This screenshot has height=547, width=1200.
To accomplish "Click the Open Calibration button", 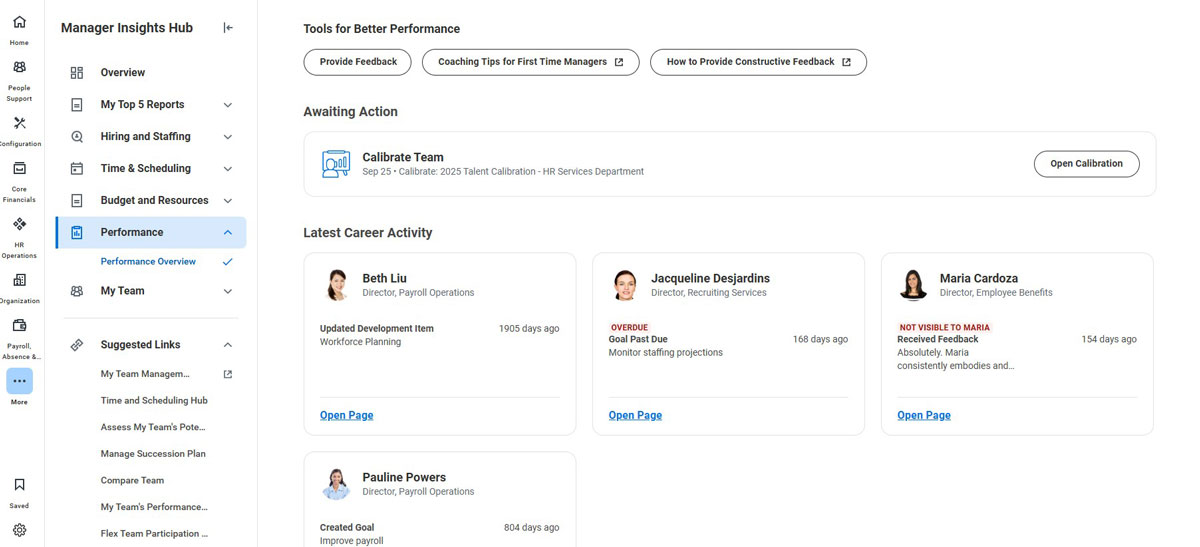I will pos(1086,164).
